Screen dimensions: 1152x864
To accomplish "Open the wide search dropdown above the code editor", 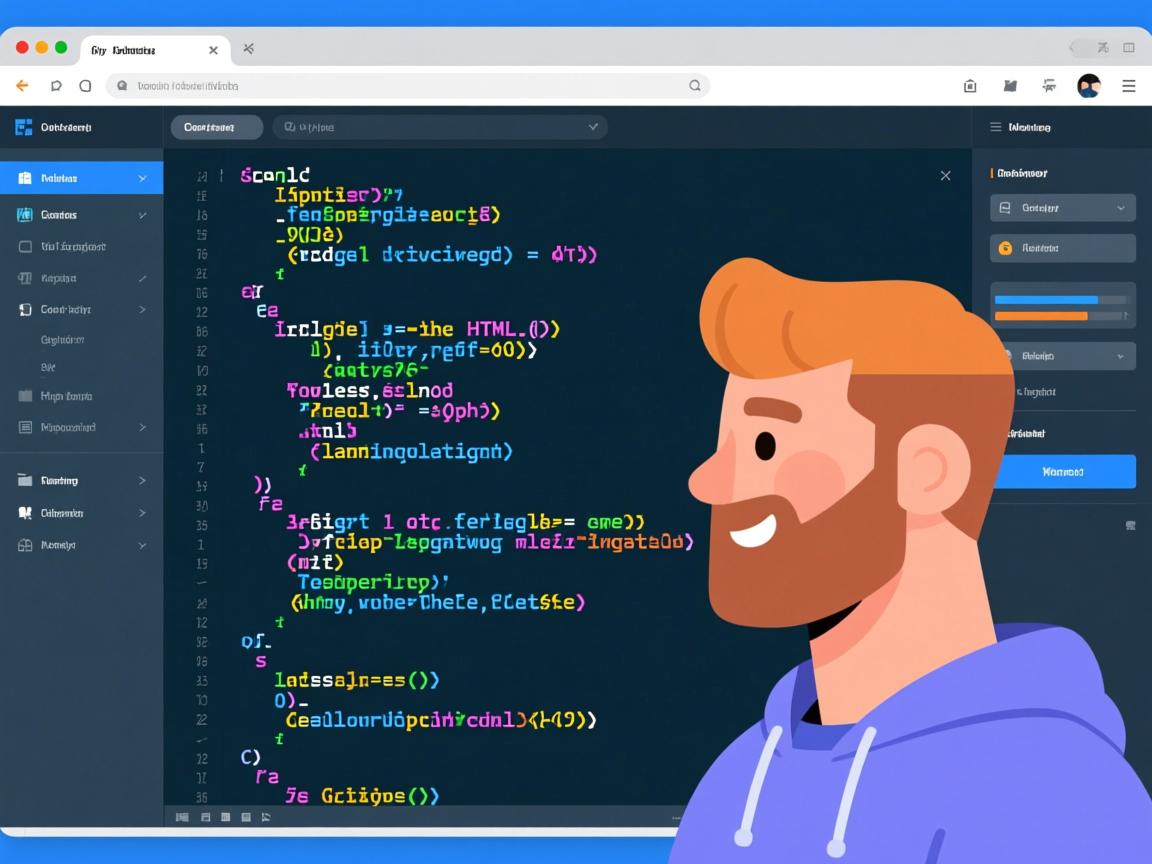I will [440, 127].
